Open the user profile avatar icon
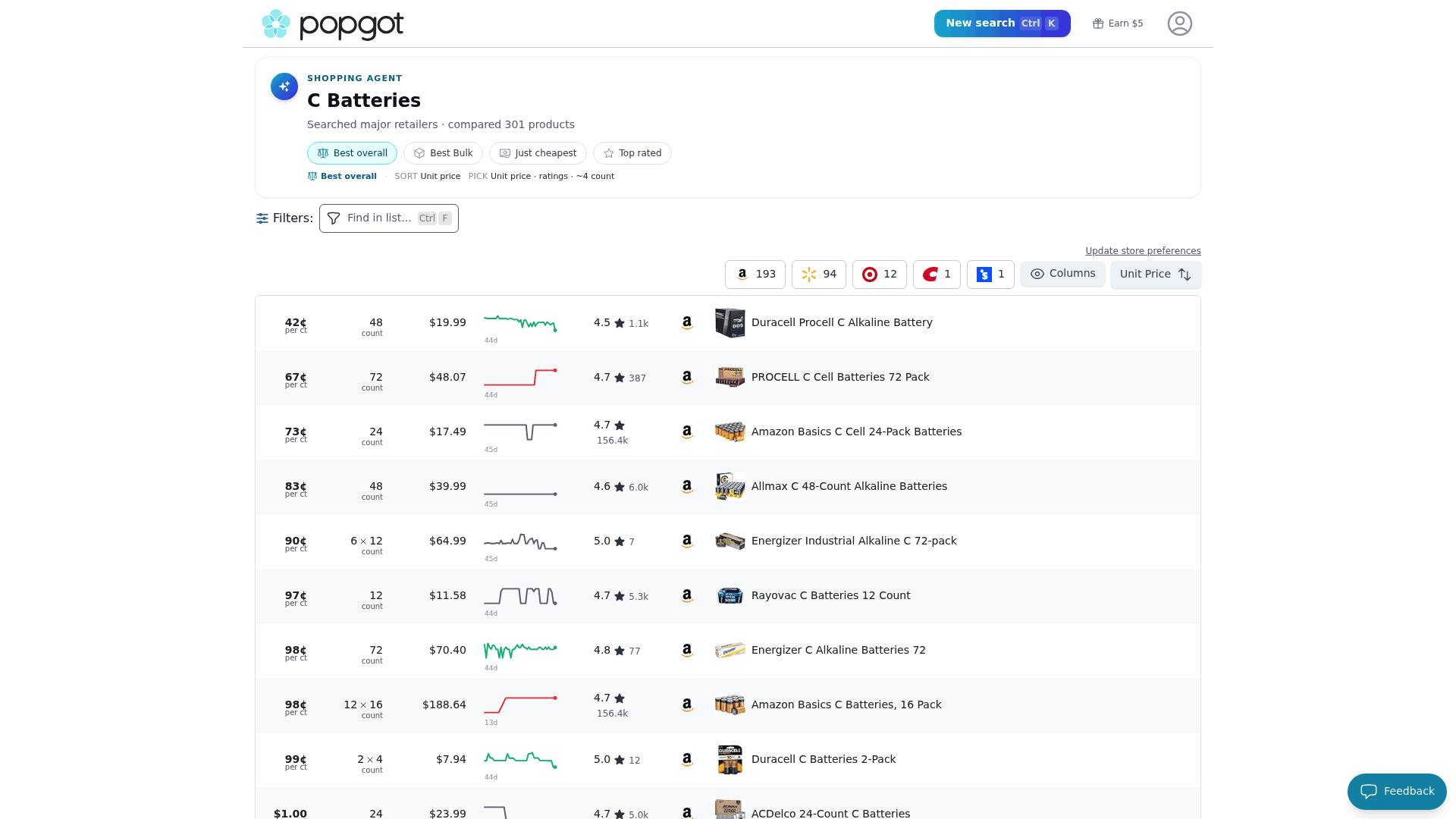Screen dimensions: 1456x819 click(x=1179, y=24)
